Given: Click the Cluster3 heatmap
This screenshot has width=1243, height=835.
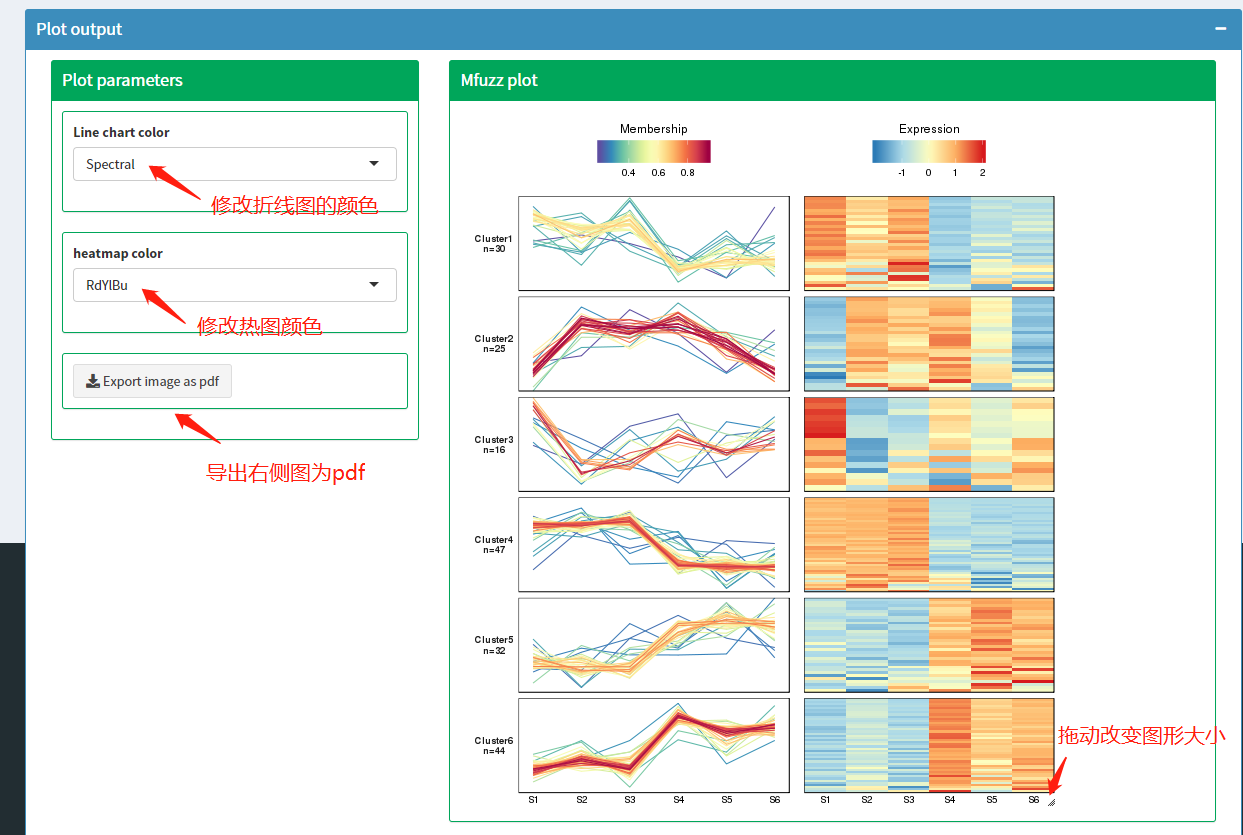Looking at the screenshot, I should coord(928,444).
